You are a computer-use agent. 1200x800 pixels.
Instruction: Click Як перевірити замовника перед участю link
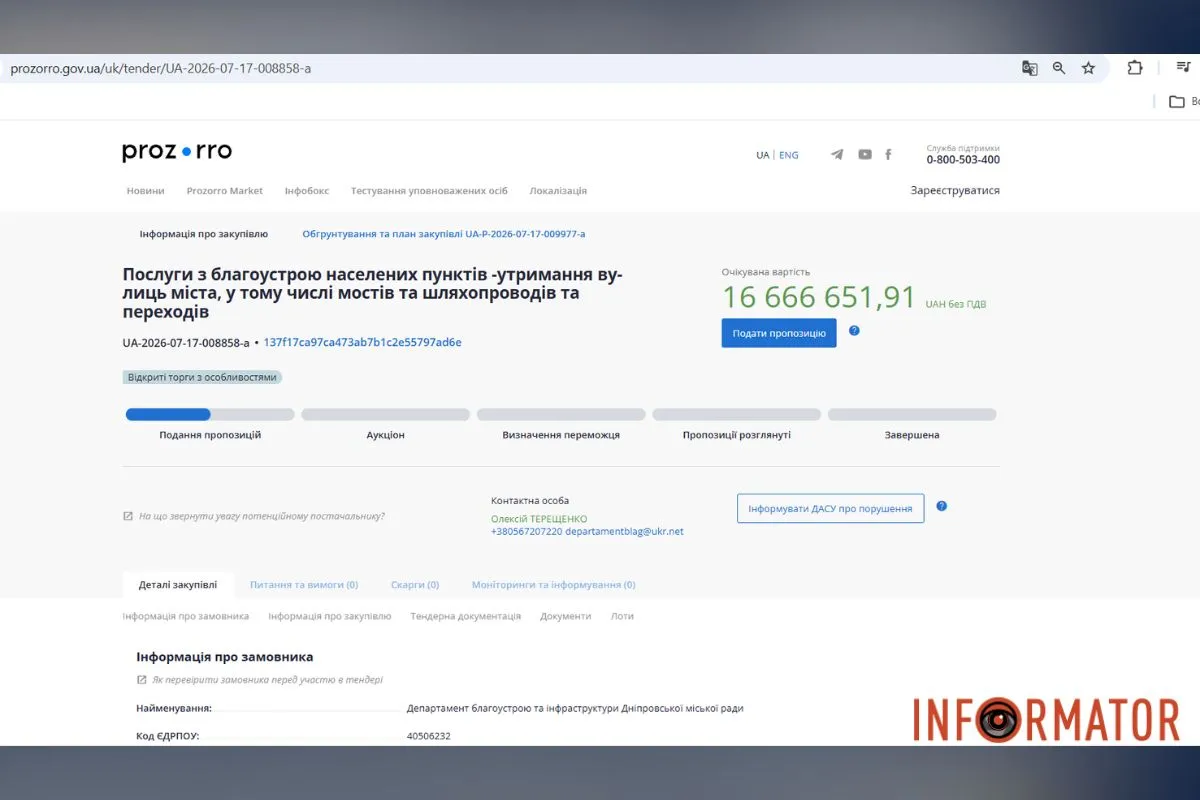tap(267, 680)
